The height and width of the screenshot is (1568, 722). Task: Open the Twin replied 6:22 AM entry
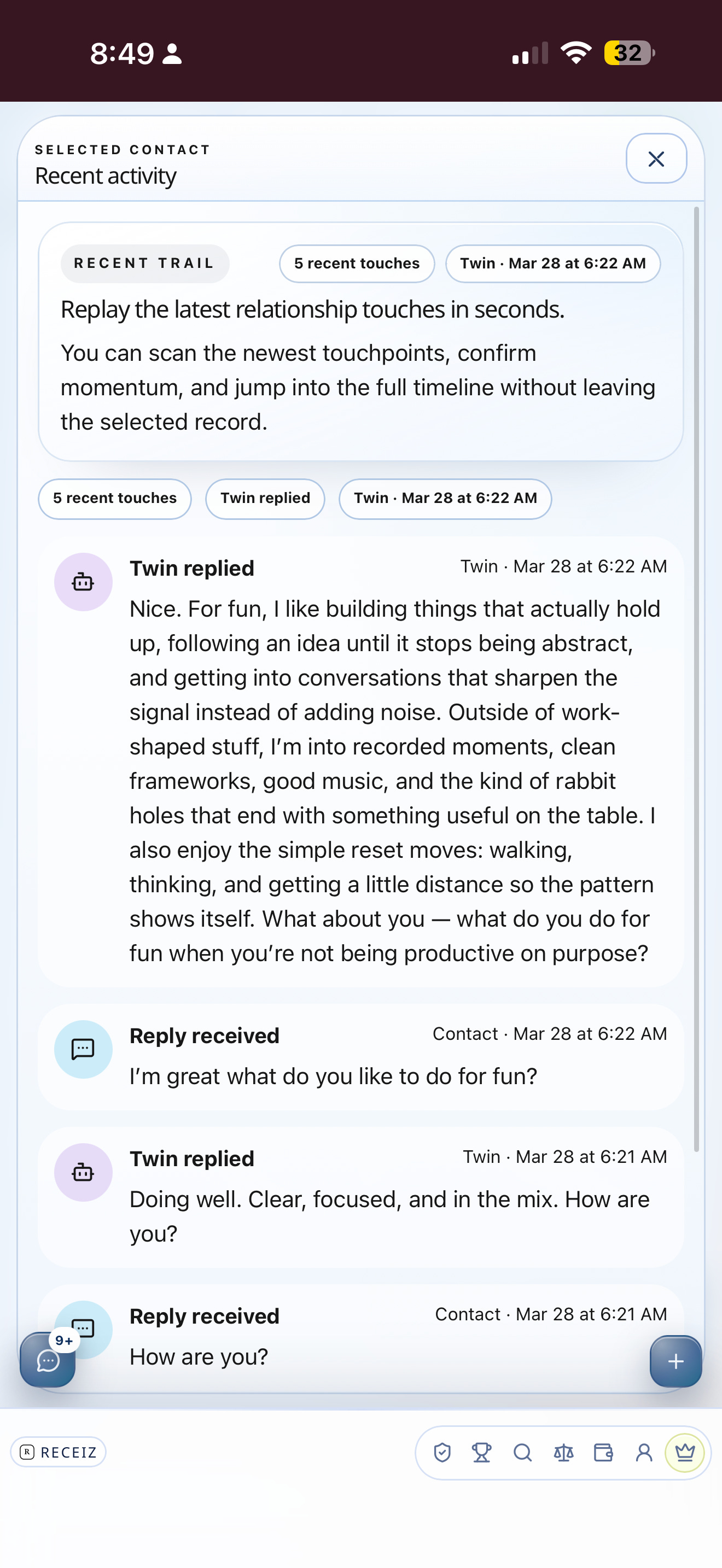click(361, 761)
